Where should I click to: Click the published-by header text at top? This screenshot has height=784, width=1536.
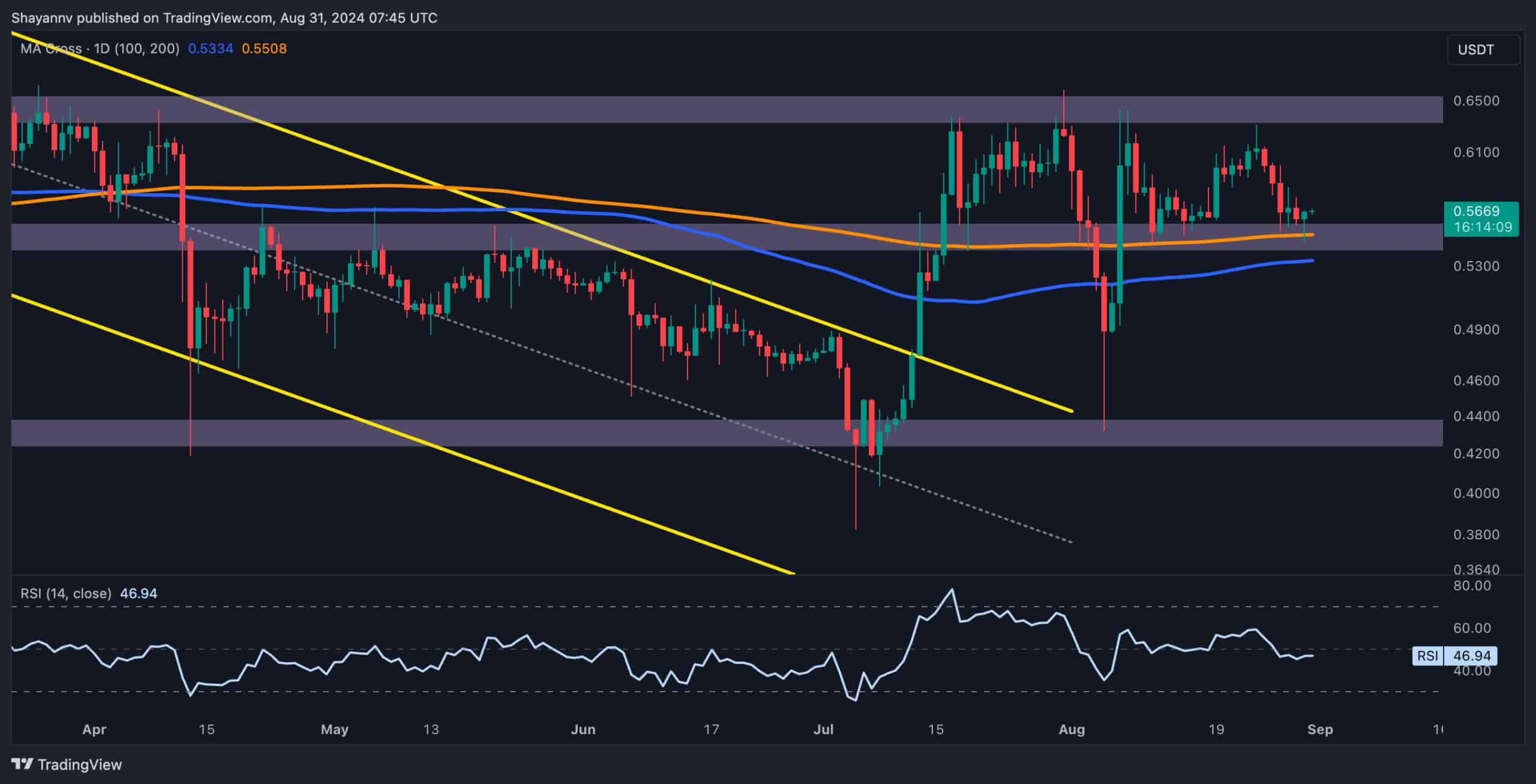point(224,18)
